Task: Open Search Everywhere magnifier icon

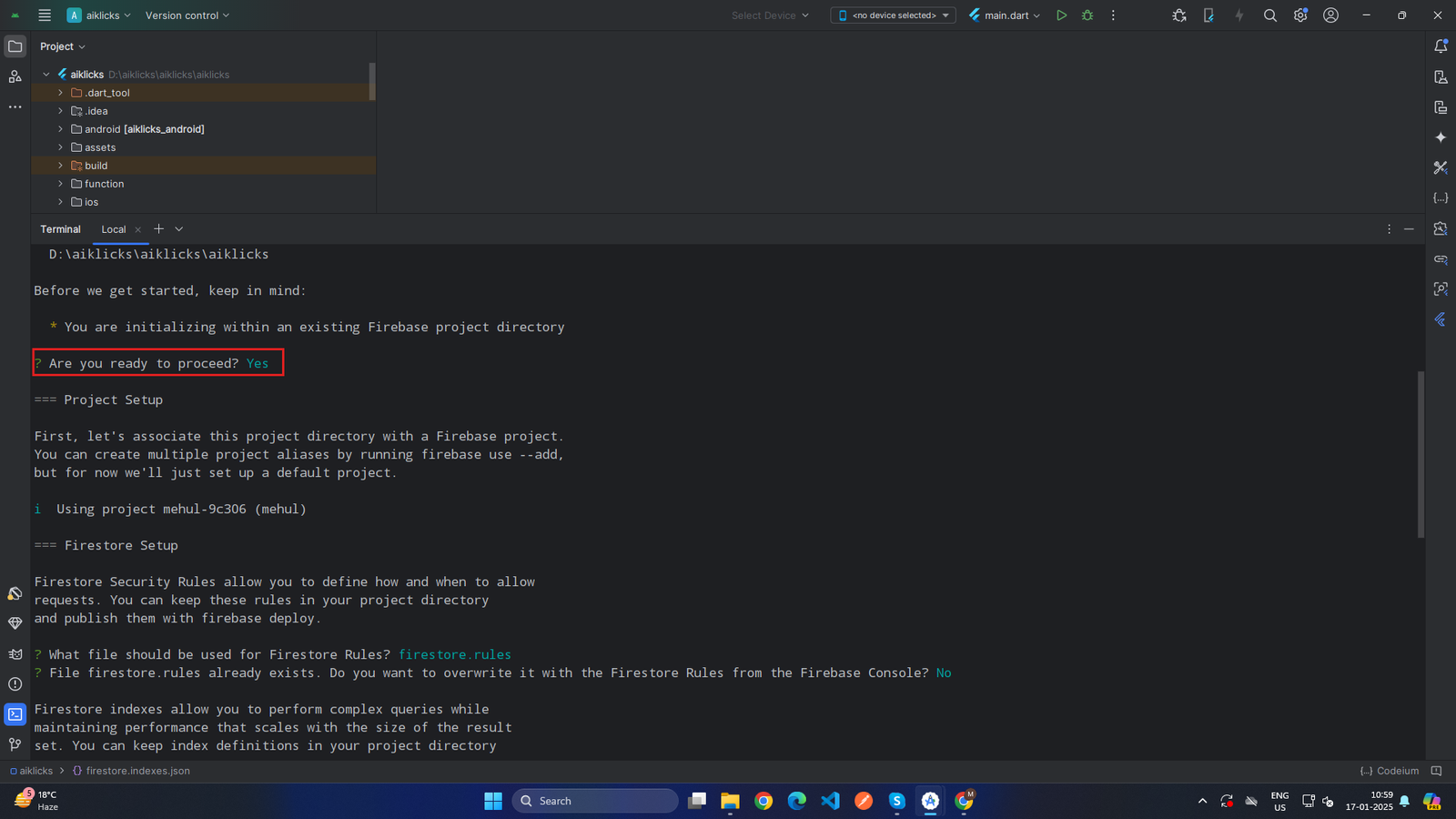Action: point(1270,15)
